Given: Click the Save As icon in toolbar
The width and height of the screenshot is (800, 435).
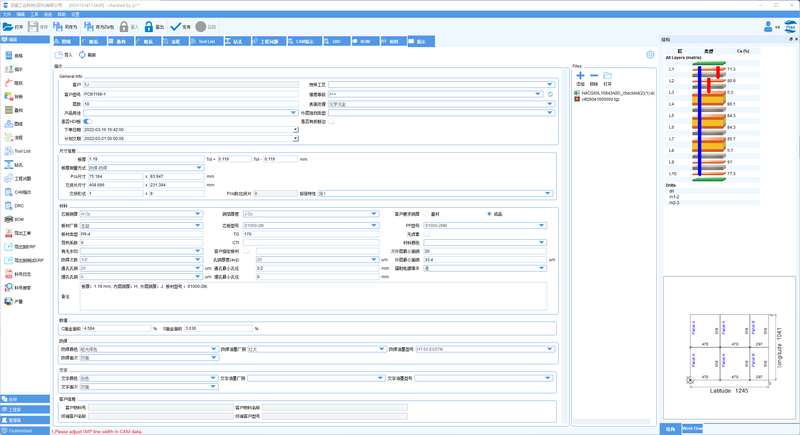Looking at the screenshot, I should (58, 27).
